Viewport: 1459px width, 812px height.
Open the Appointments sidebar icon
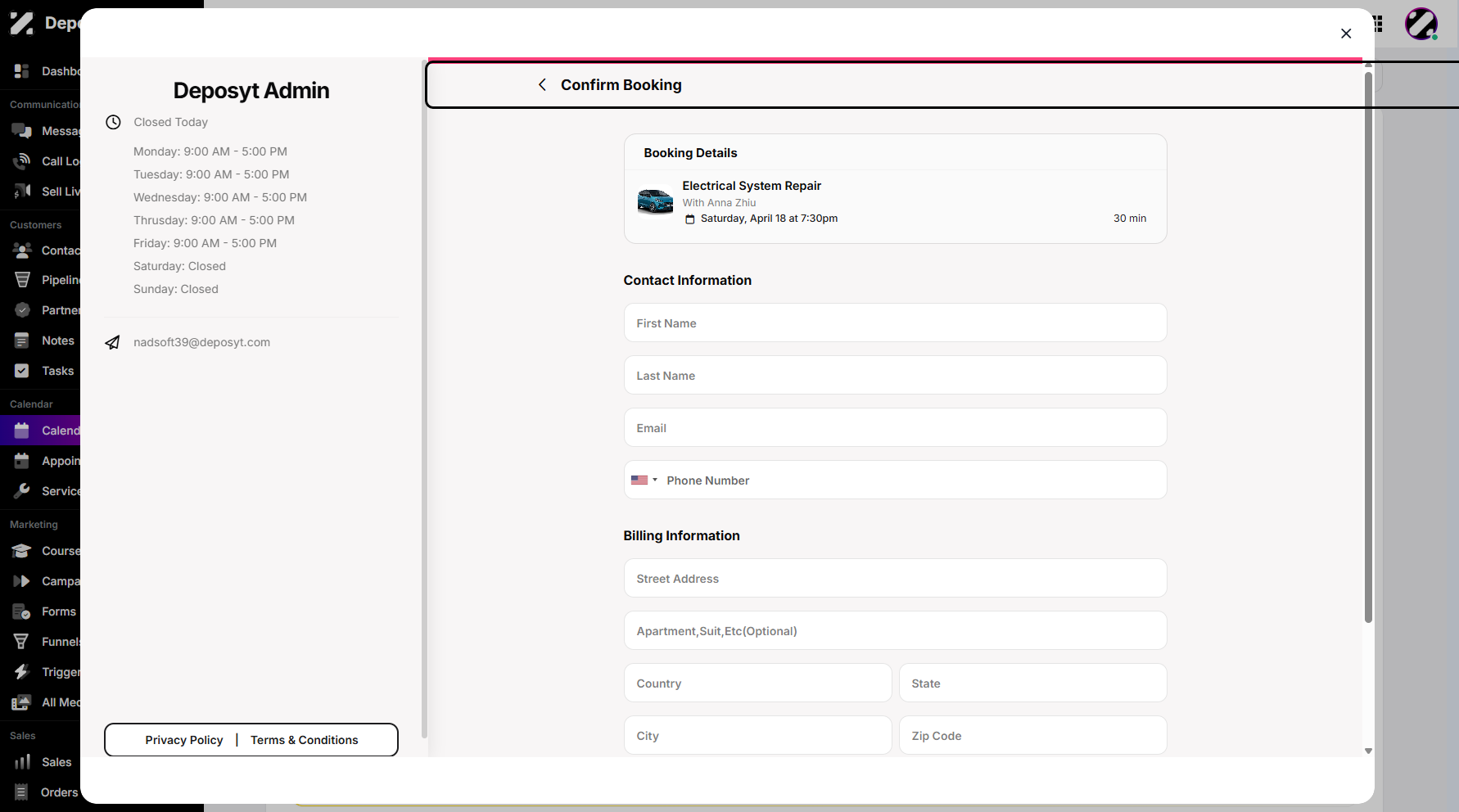(22, 461)
